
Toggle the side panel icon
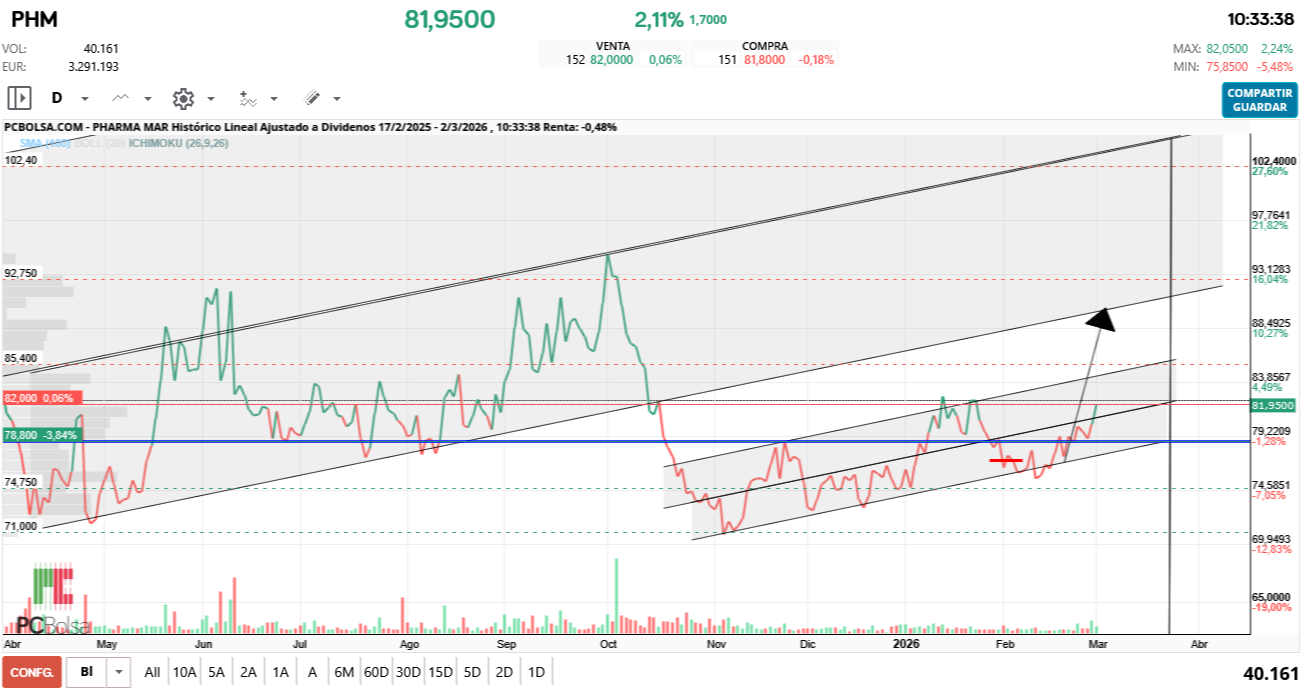coord(19,98)
